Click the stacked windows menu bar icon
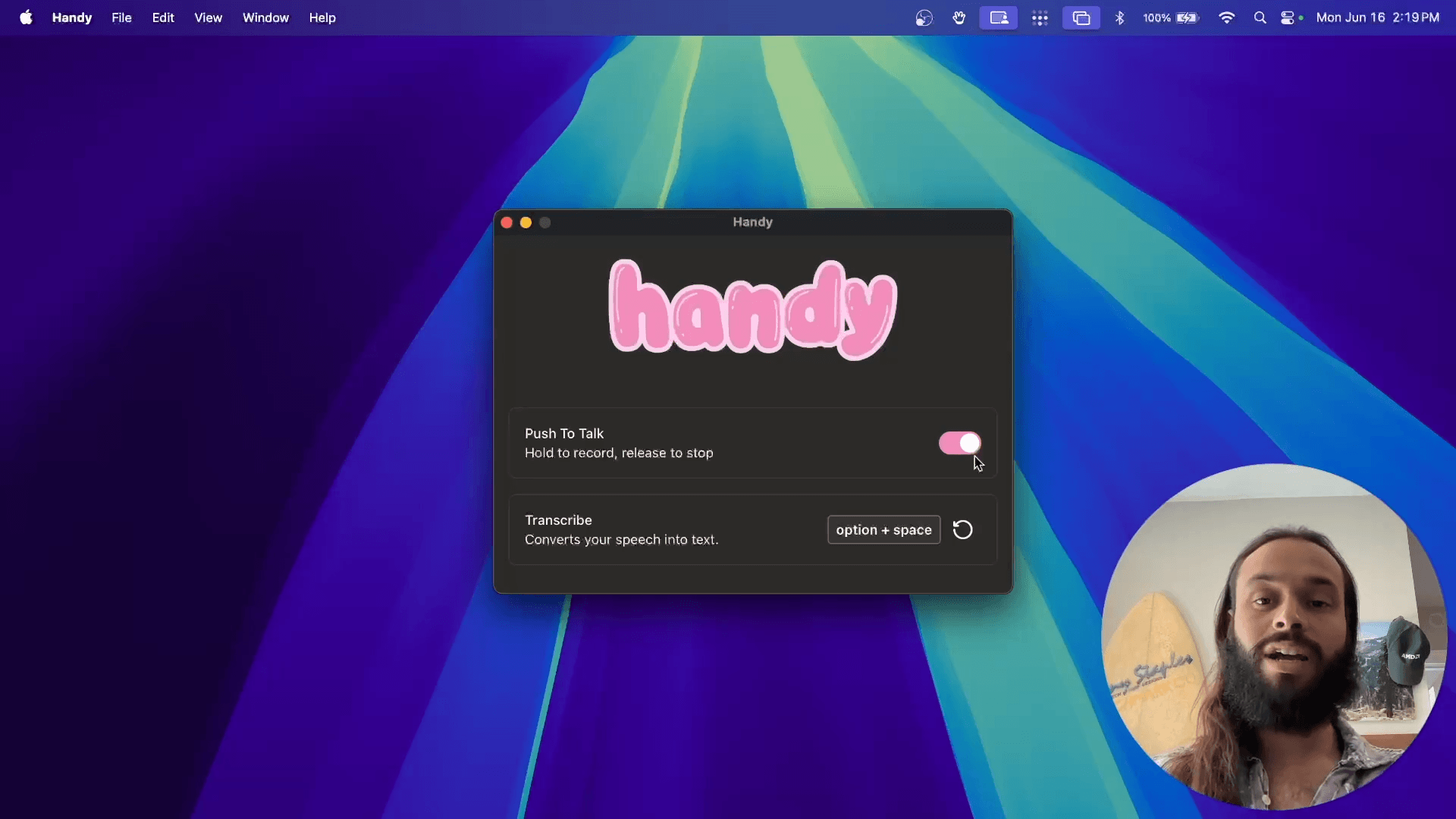Viewport: 1456px width, 819px height. tap(1081, 17)
